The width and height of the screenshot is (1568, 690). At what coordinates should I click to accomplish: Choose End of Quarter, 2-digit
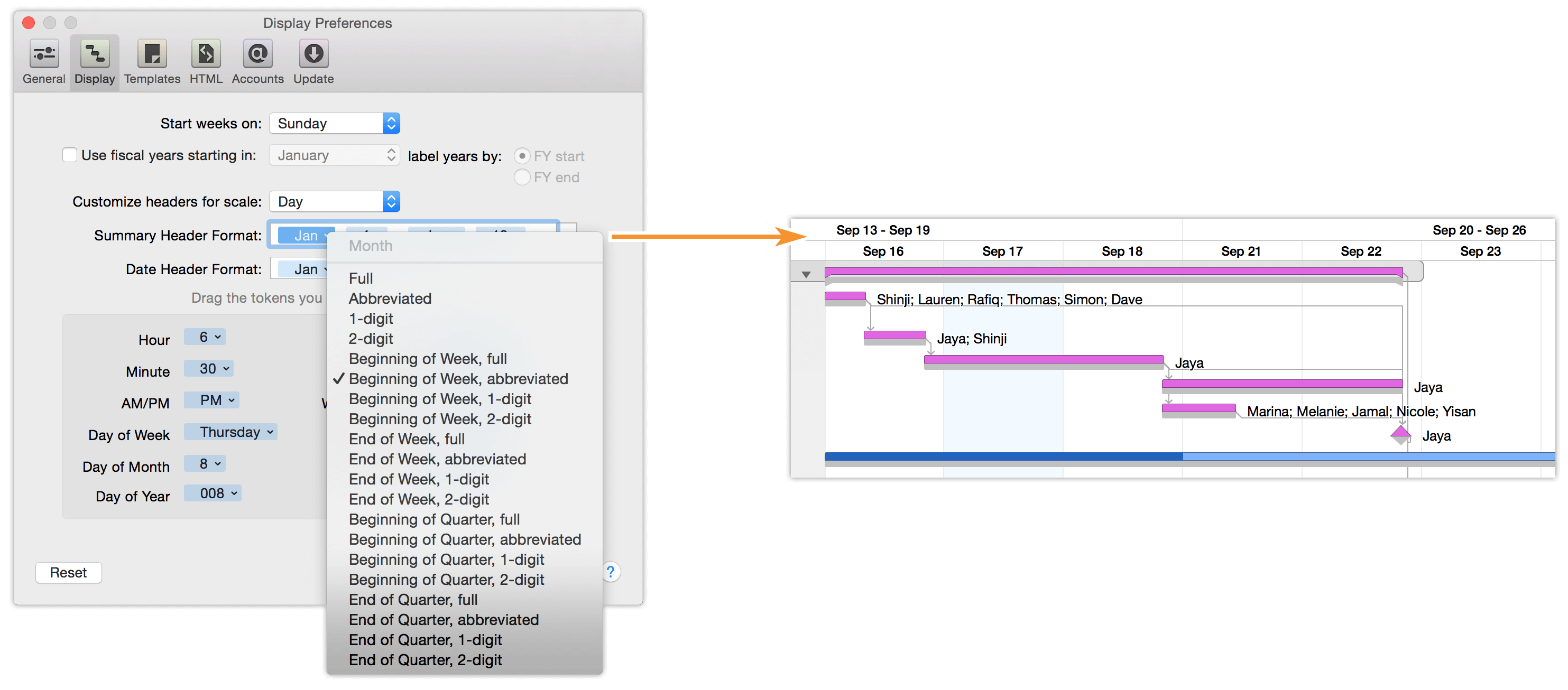click(465, 659)
